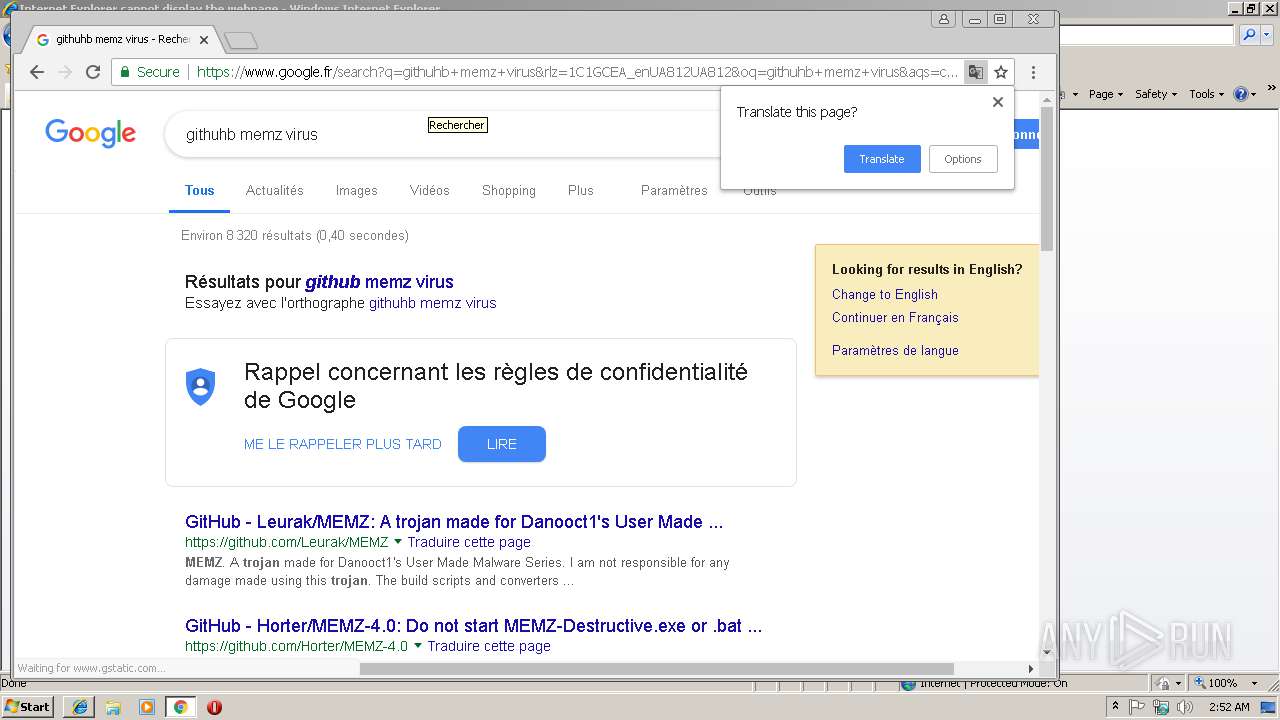Viewport: 1280px width, 720px height.
Task: Expand the Plus search menu
Action: (x=581, y=190)
